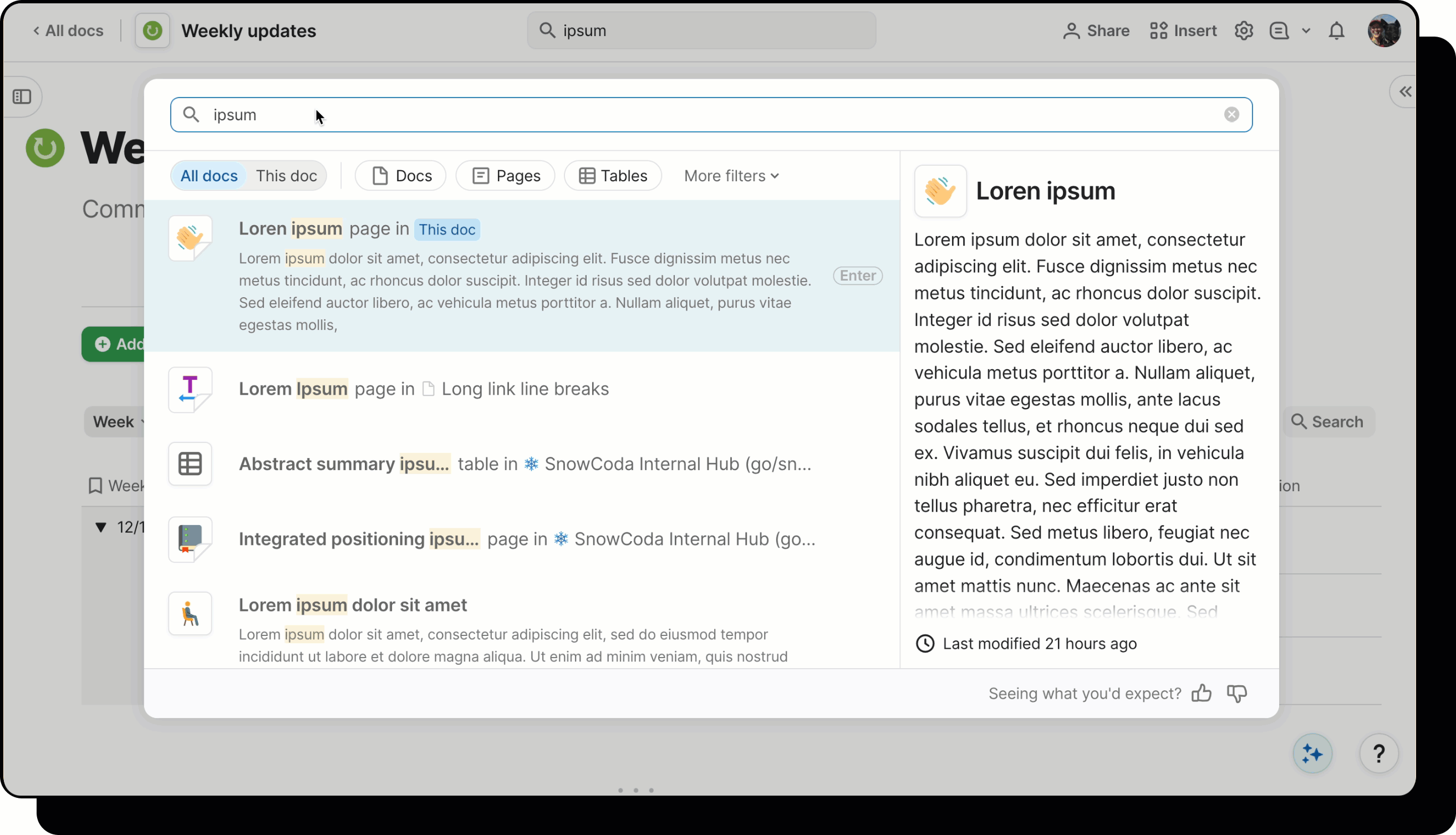Collapse the right panel using the double-arrow

point(1406,91)
